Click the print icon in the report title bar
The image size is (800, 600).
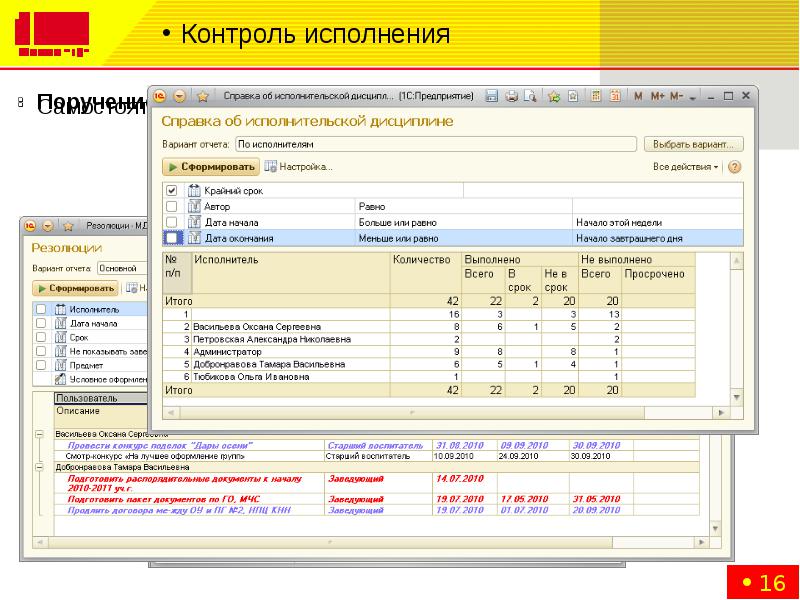point(511,96)
